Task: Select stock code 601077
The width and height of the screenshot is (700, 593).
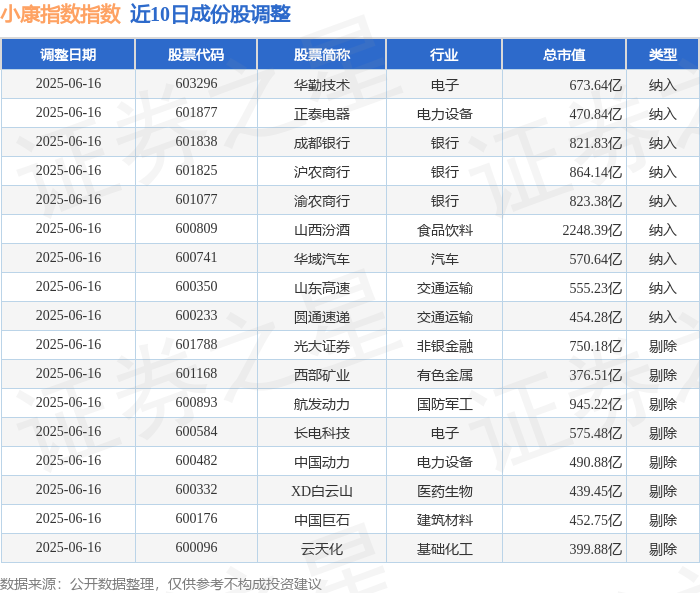Action: click(x=196, y=200)
